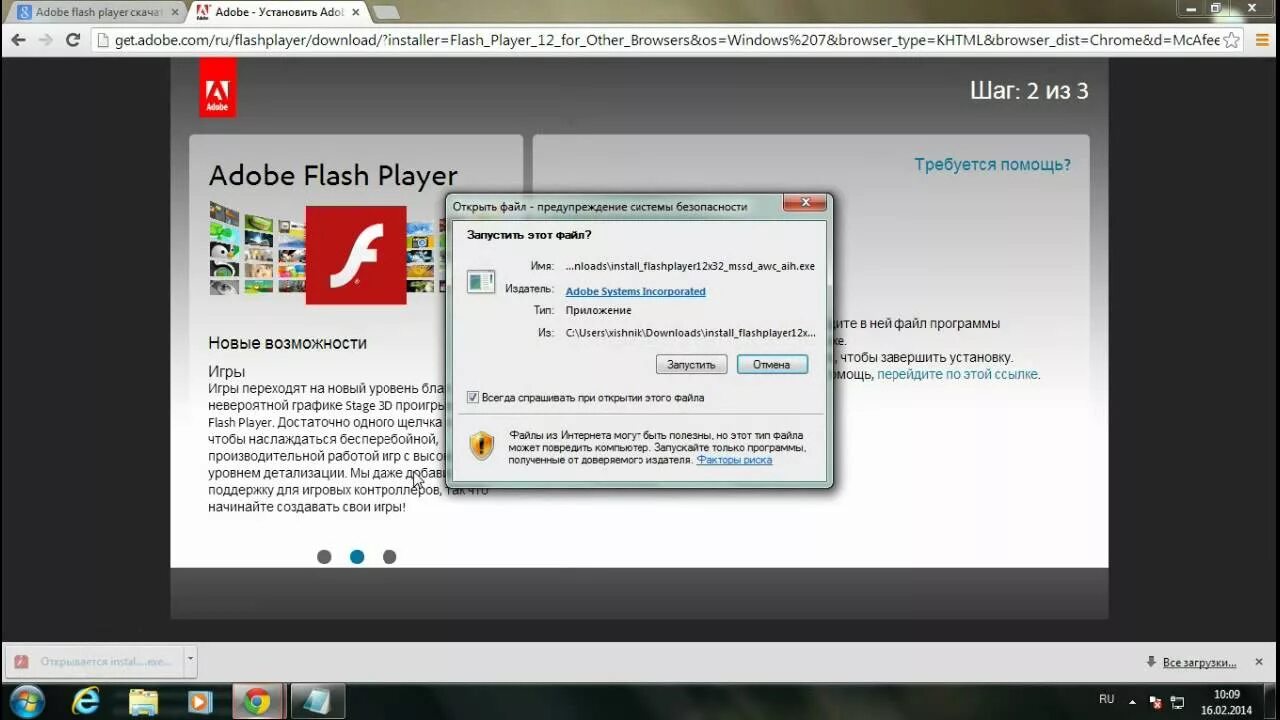Click the network tray icon
The height and width of the screenshot is (720, 1280).
(x=1177, y=702)
